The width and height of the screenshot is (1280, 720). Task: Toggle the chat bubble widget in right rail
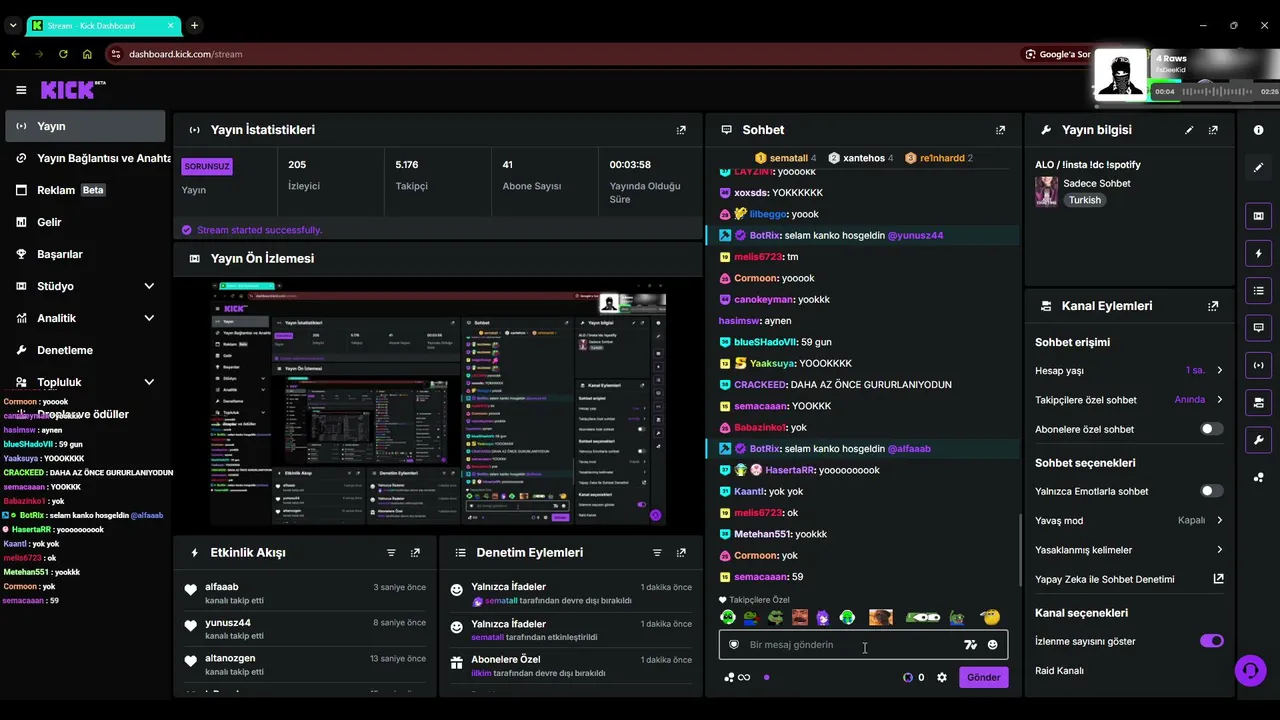pyautogui.click(x=1258, y=328)
